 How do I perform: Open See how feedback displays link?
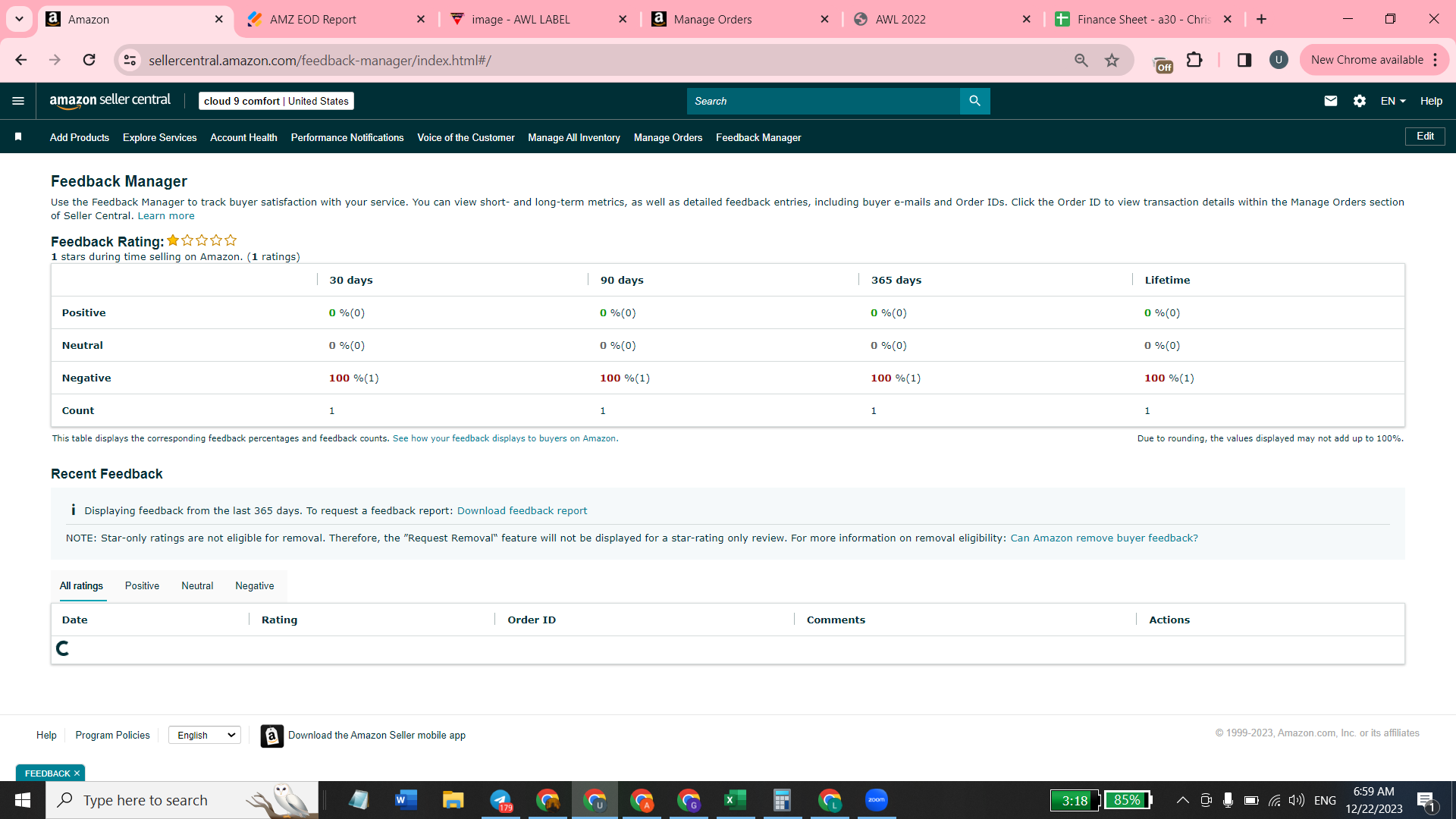[x=504, y=438]
